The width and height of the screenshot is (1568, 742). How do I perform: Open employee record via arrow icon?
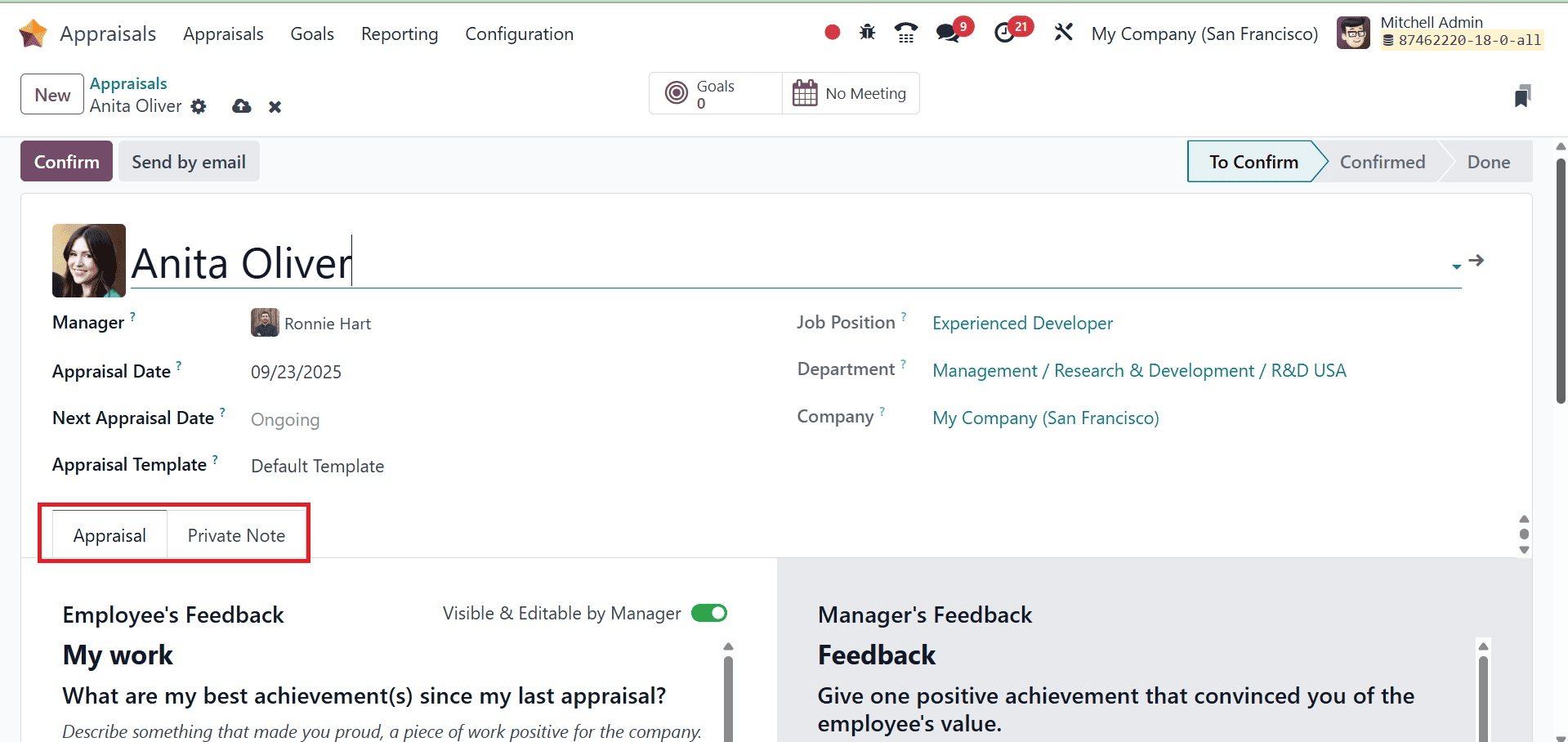(x=1476, y=261)
